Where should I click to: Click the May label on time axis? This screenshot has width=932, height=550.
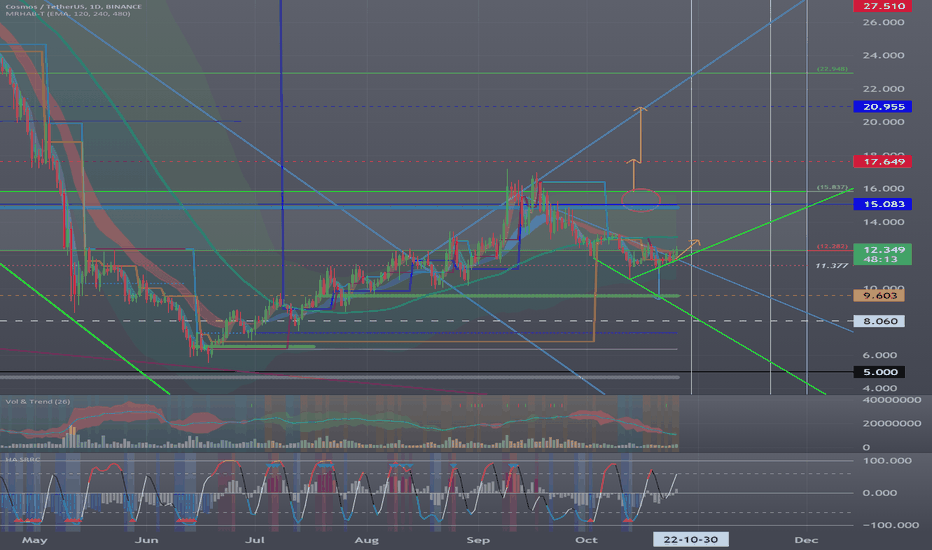[x=34, y=540]
